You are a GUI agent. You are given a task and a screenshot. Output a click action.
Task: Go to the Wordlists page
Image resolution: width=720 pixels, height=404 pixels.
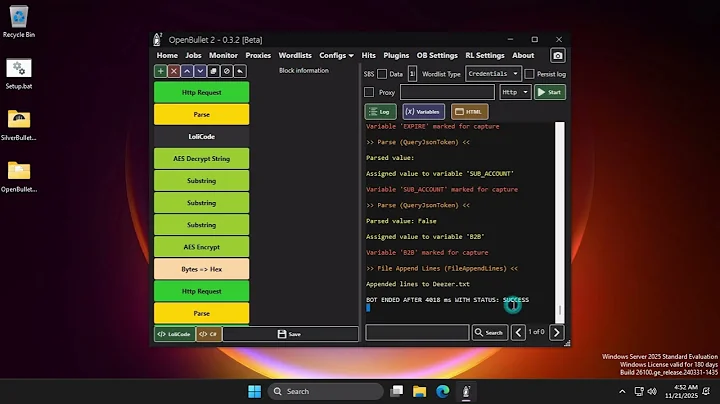[x=295, y=56]
